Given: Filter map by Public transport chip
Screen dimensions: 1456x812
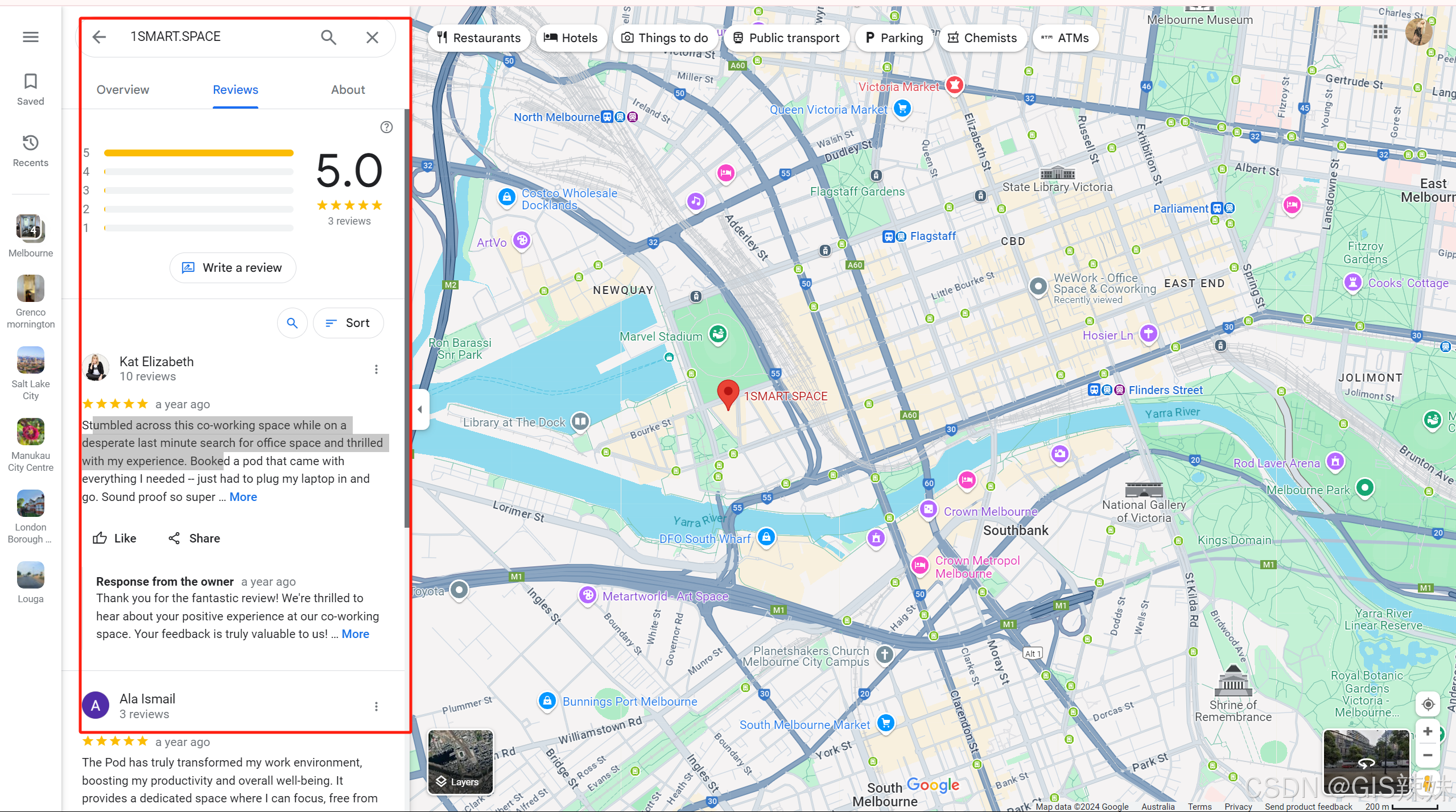Looking at the screenshot, I should click(x=786, y=38).
